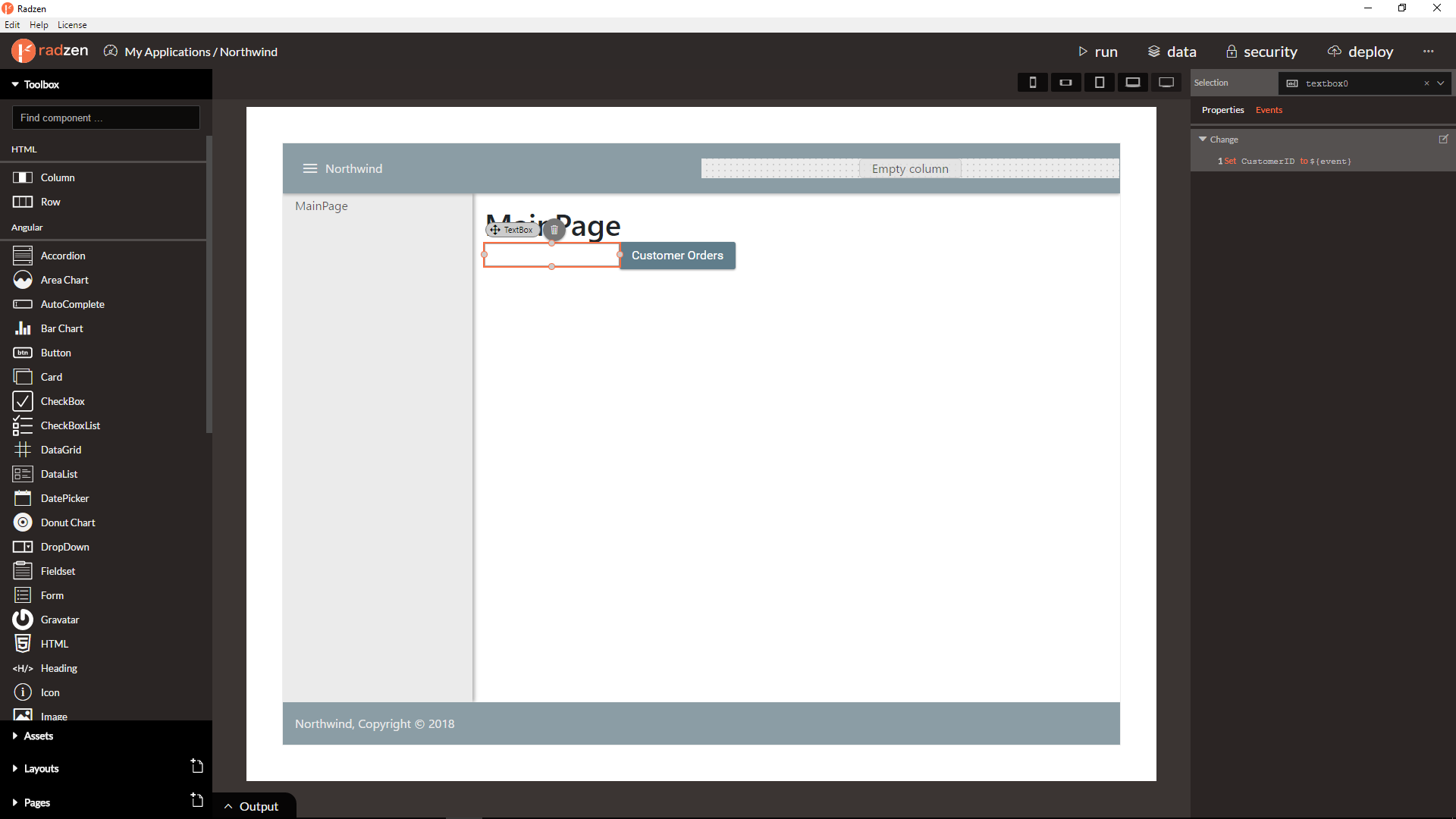The width and height of the screenshot is (1456, 819).
Task: Pick the CheckBoxList component icon
Action: tap(23, 425)
